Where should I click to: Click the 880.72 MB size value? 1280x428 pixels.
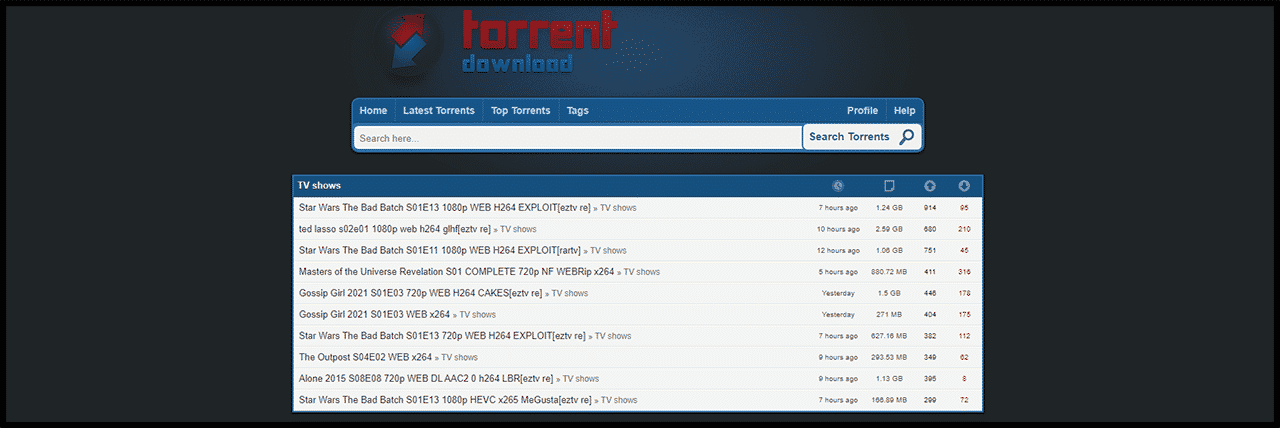[889, 272]
